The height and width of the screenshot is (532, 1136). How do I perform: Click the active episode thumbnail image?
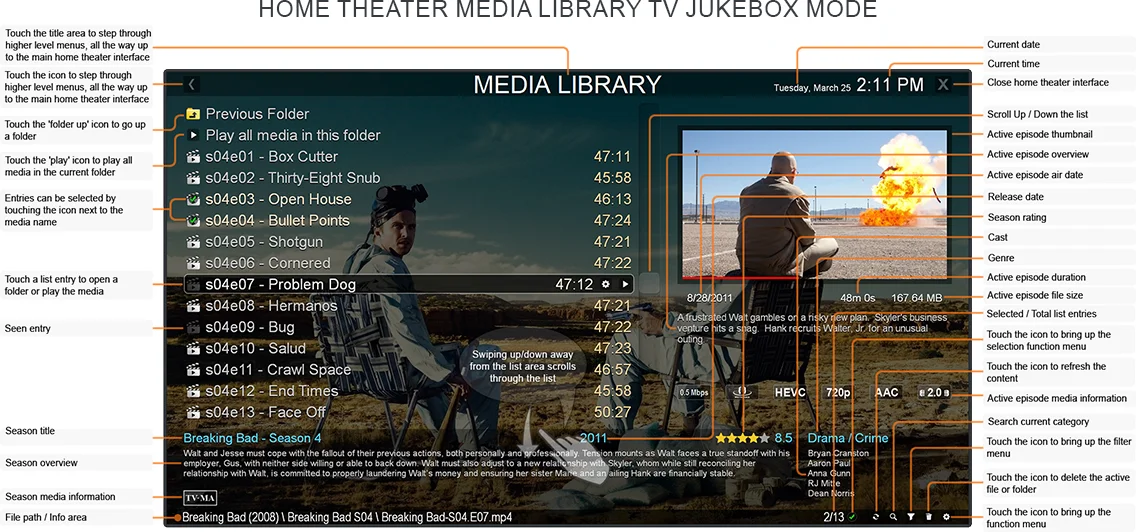[814, 204]
